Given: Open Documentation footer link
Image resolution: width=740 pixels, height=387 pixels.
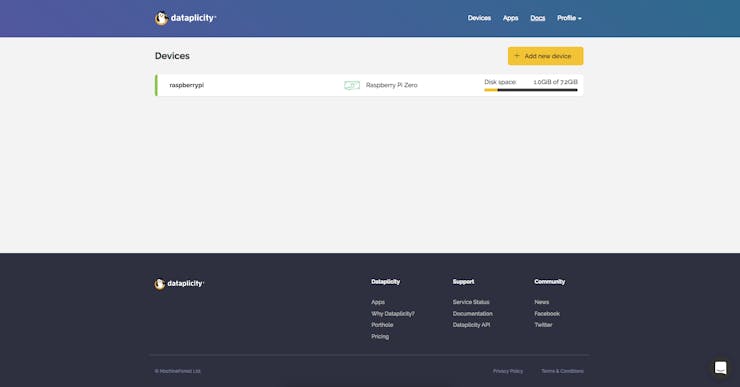Looking at the screenshot, I should click(x=472, y=313).
